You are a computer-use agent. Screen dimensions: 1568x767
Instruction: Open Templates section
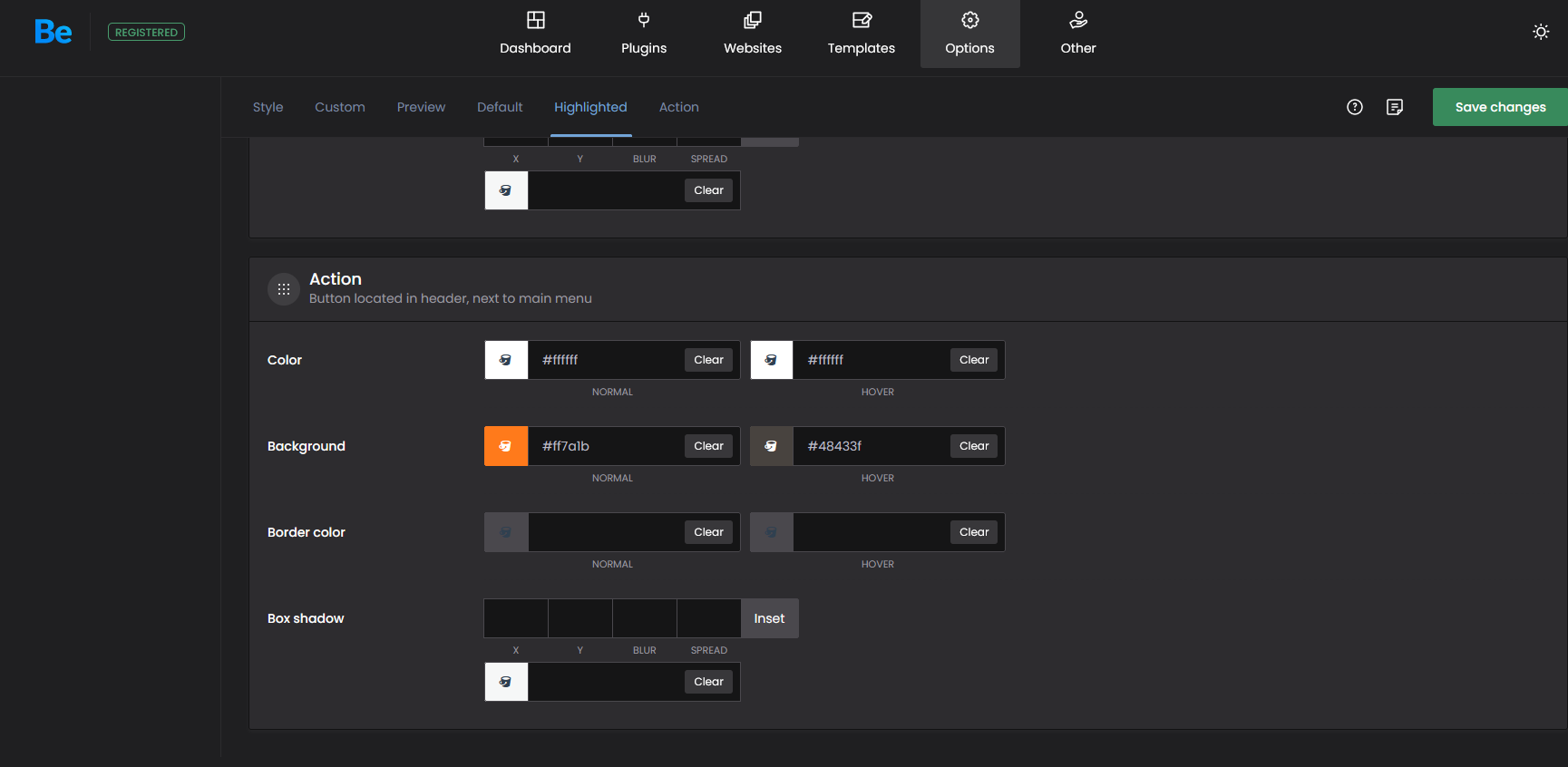pos(862,34)
